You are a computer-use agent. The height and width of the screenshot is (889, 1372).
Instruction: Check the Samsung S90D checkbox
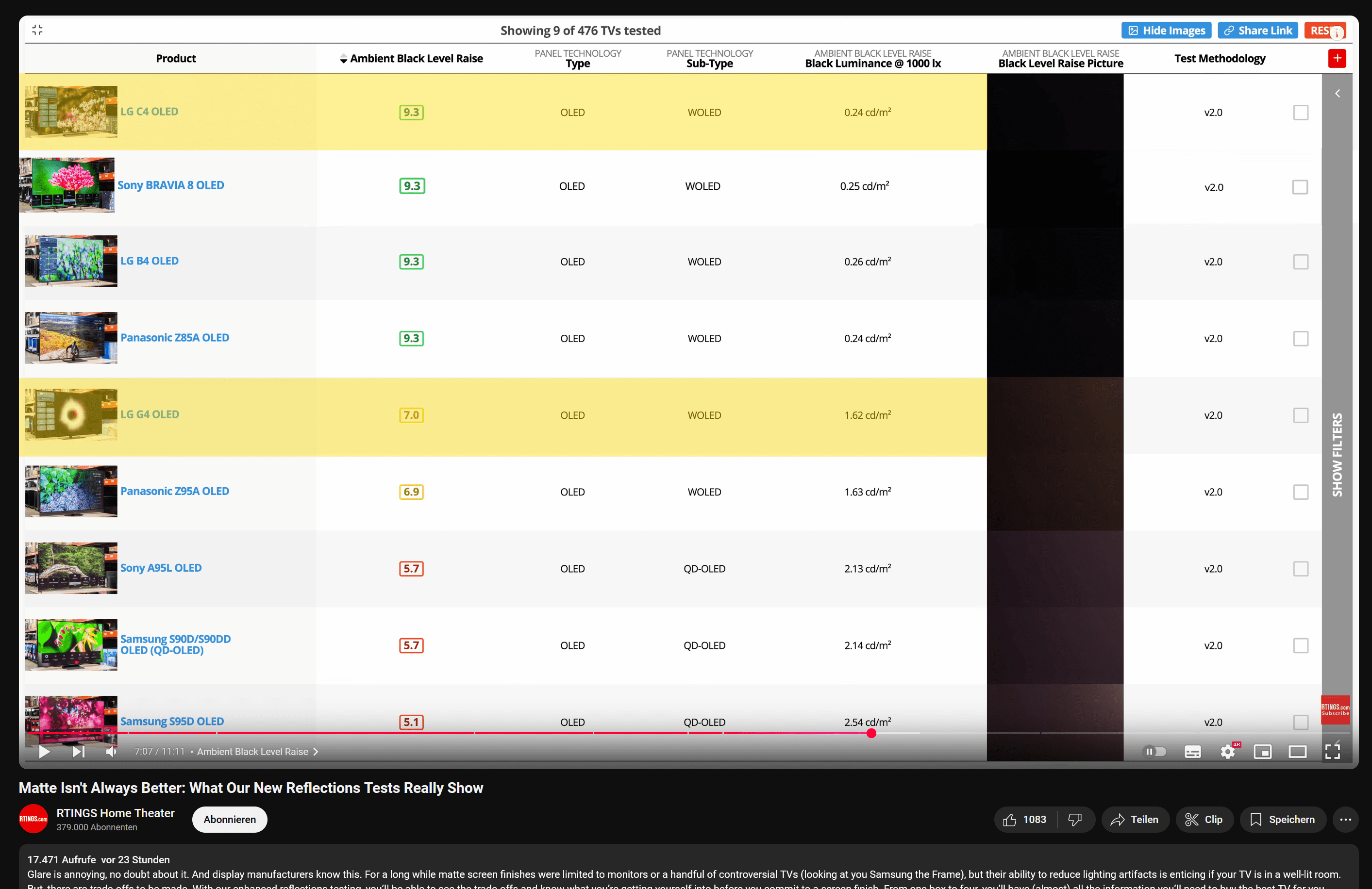(1301, 645)
